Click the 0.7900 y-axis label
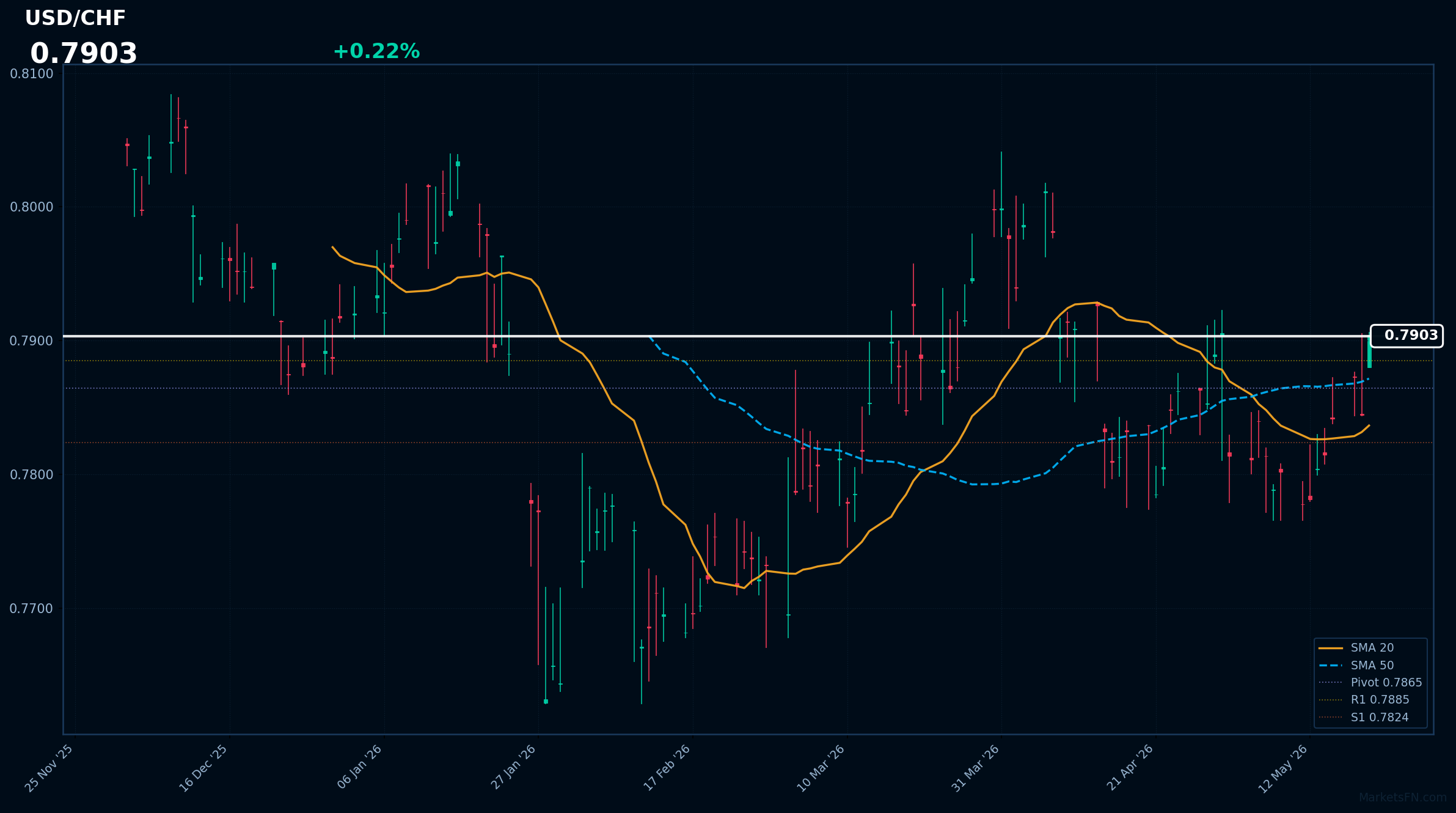This screenshot has width=1456, height=813. [32, 341]
